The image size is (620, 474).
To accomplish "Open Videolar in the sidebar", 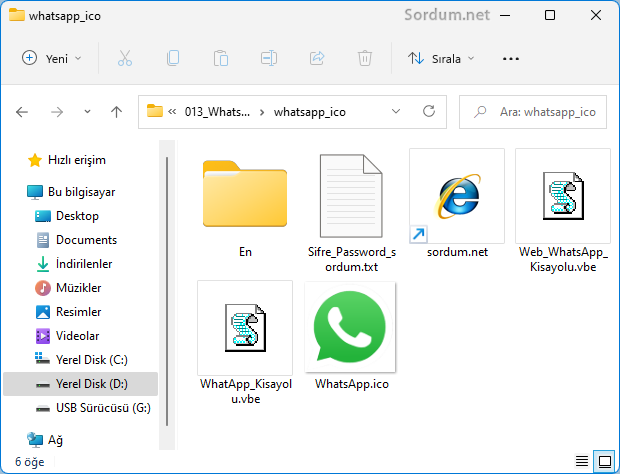I will click(78, 336).
